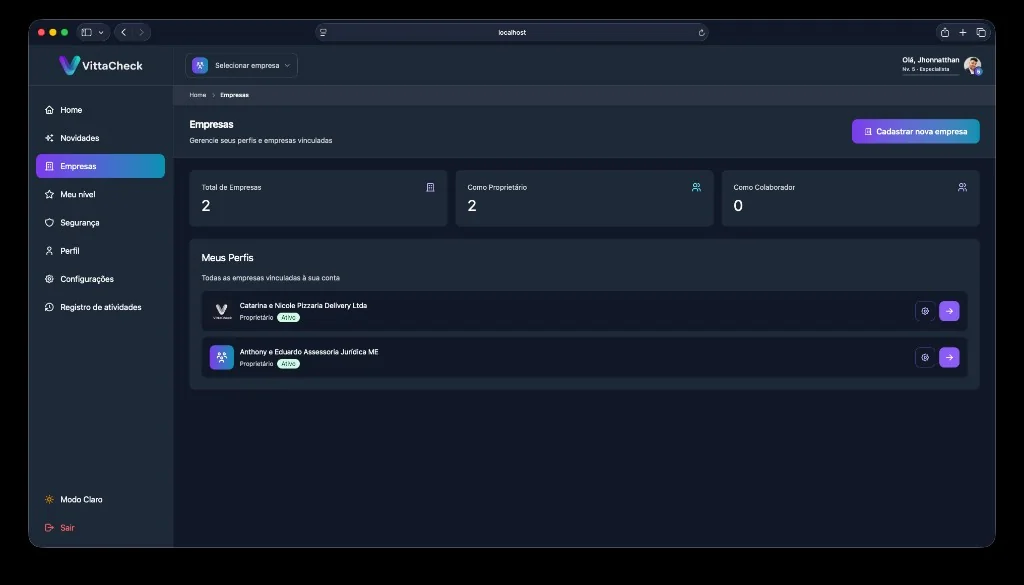Open the Home sidebar item
1024x585 pixels.
pos(100,110)
